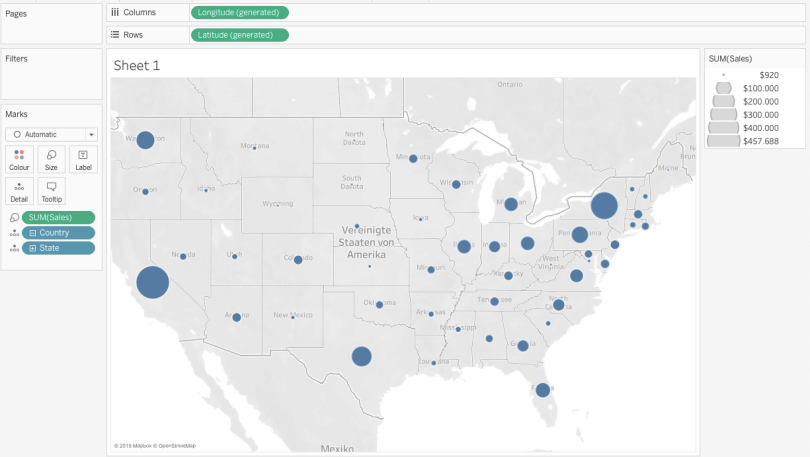Select the SUM(Sales) marks pill

(x=58, y=217)
